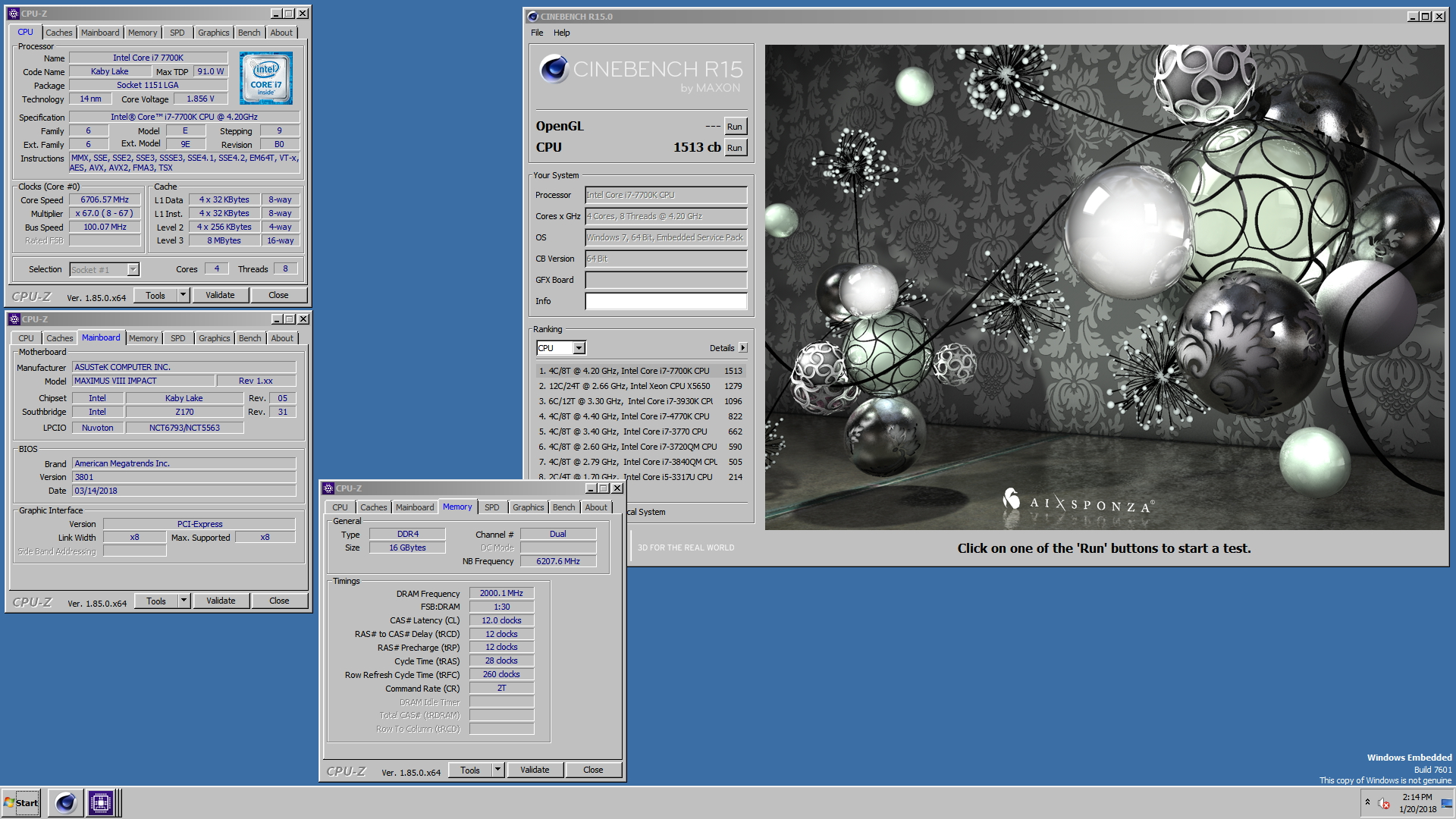The width and height of the screenshot is (1456, 819).
Task: Click Validate in the CPU-Z CPU window
Action: pyautogui.click(x=221, y=295)
